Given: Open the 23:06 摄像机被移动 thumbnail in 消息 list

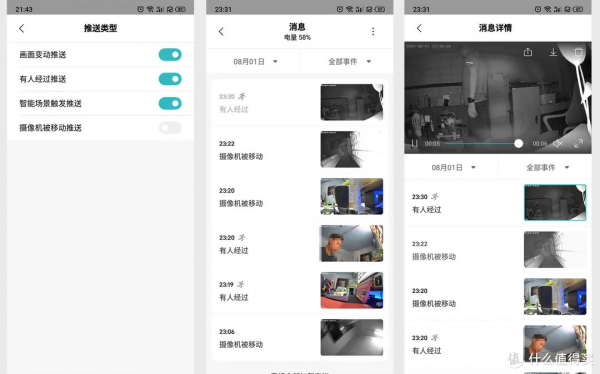Looking at the screenshot, I should pos(352,337).
